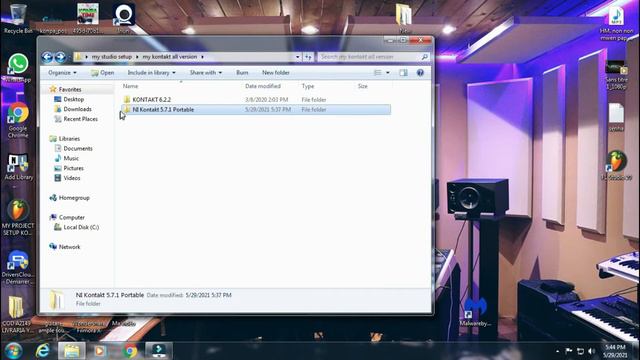Click folder thumbnail in details pane
The width and height of the screenshot is (640, 360).
(x=56, y=300)
